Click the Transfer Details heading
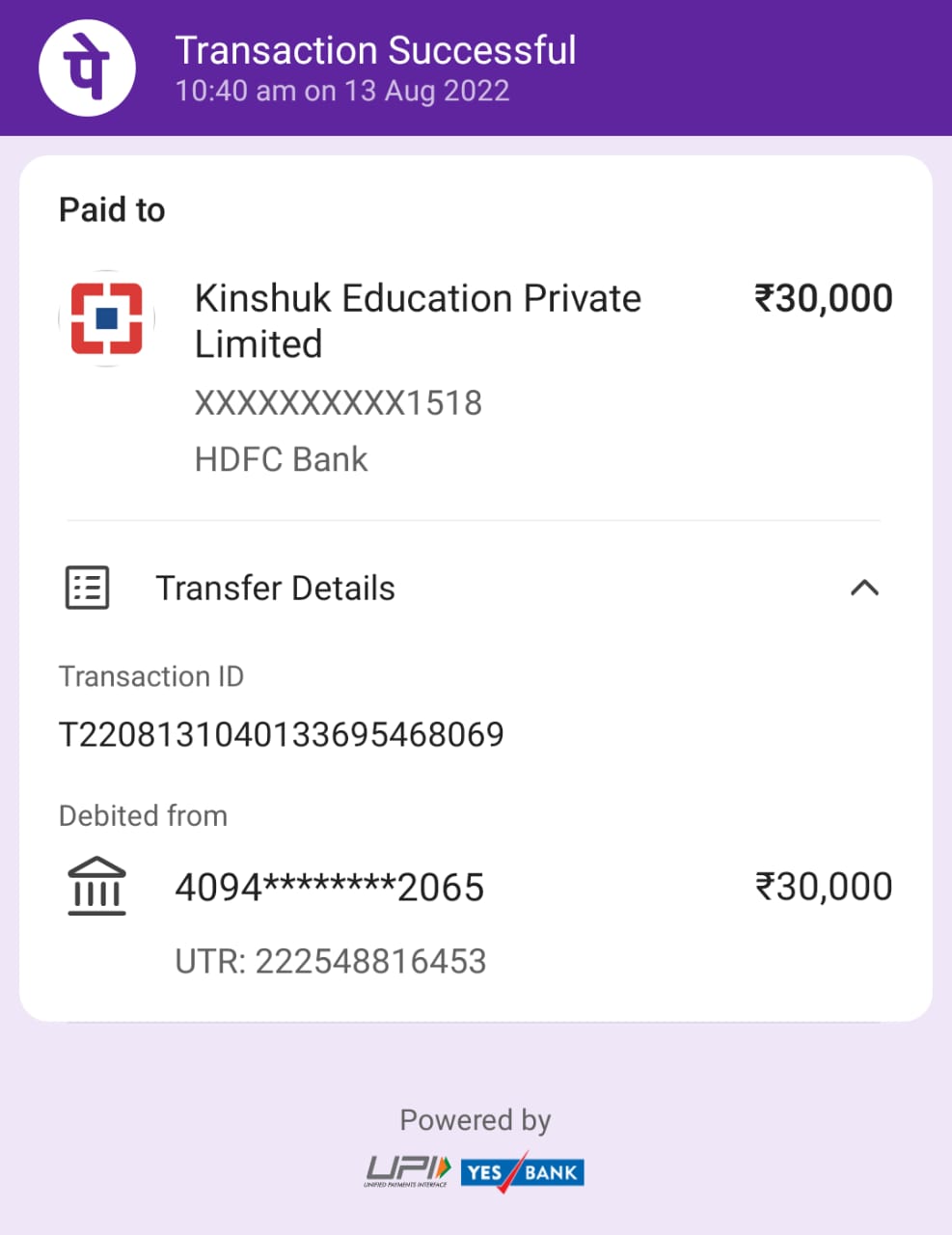Image resolution: width=952 pixels, height=1235 pixels. tap(275, 588)
